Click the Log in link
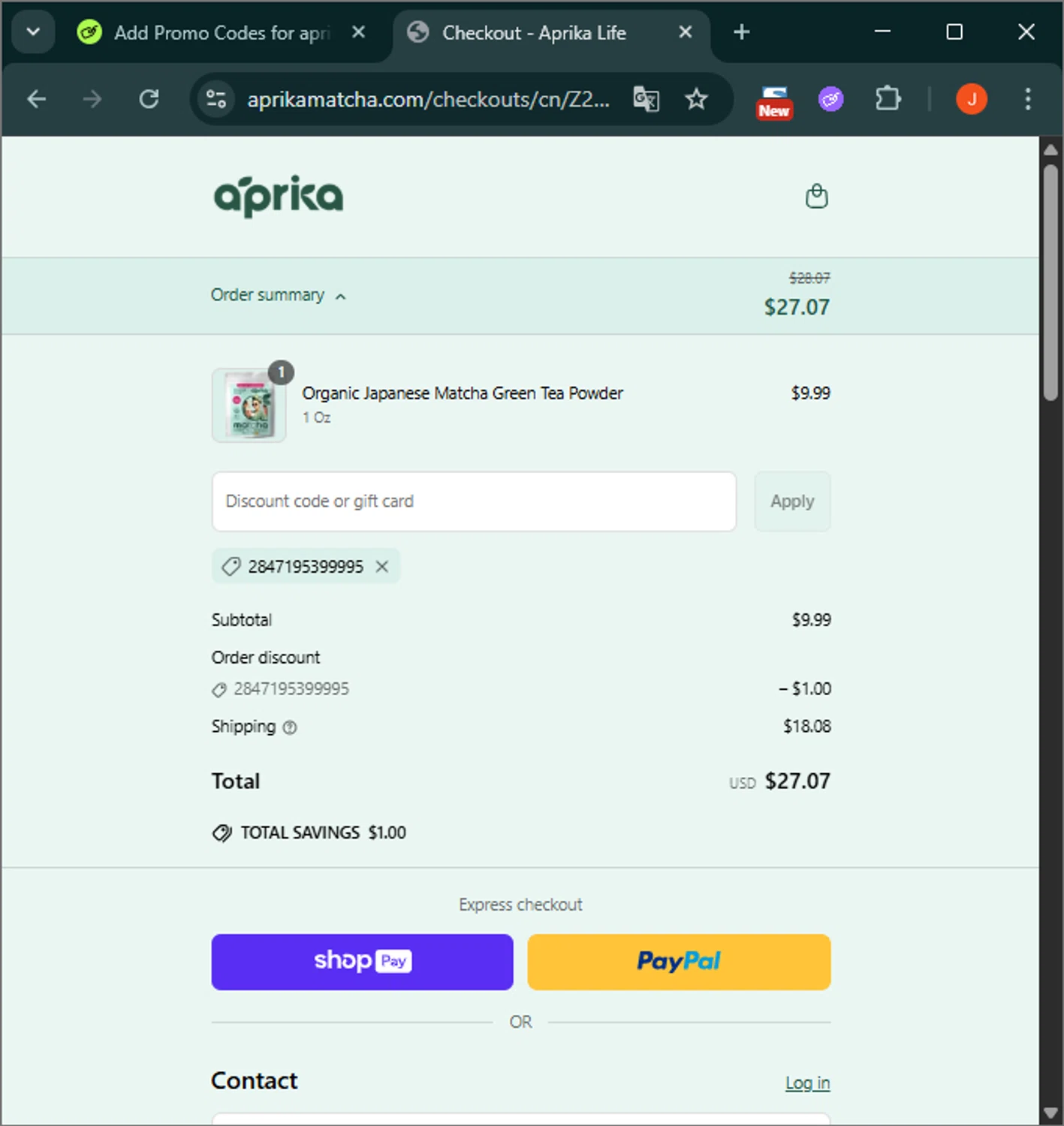Viewport: 1064px width, 1126px height. (x=807, y=1082)
